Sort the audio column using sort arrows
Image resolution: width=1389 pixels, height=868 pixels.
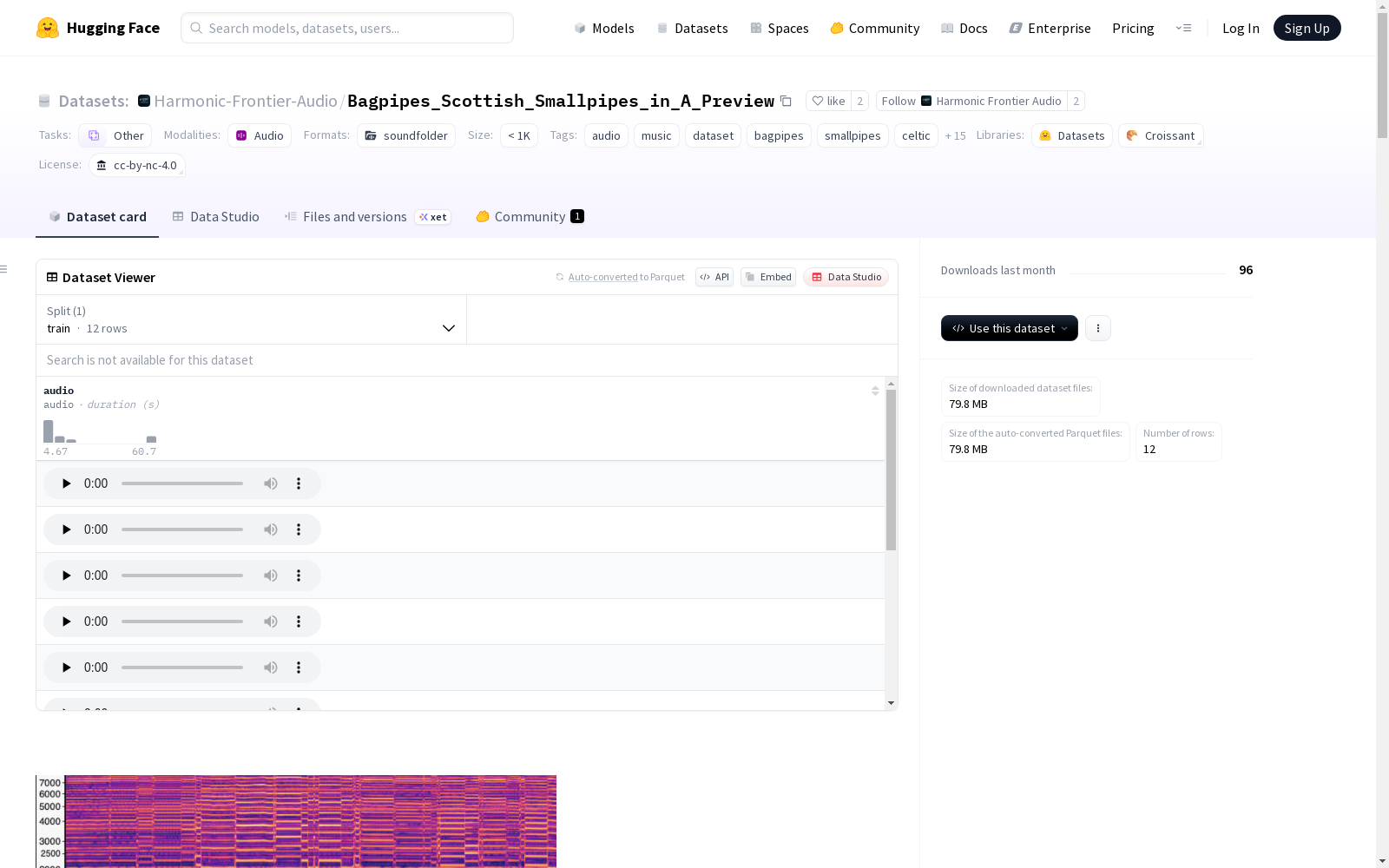pos(875,391)
